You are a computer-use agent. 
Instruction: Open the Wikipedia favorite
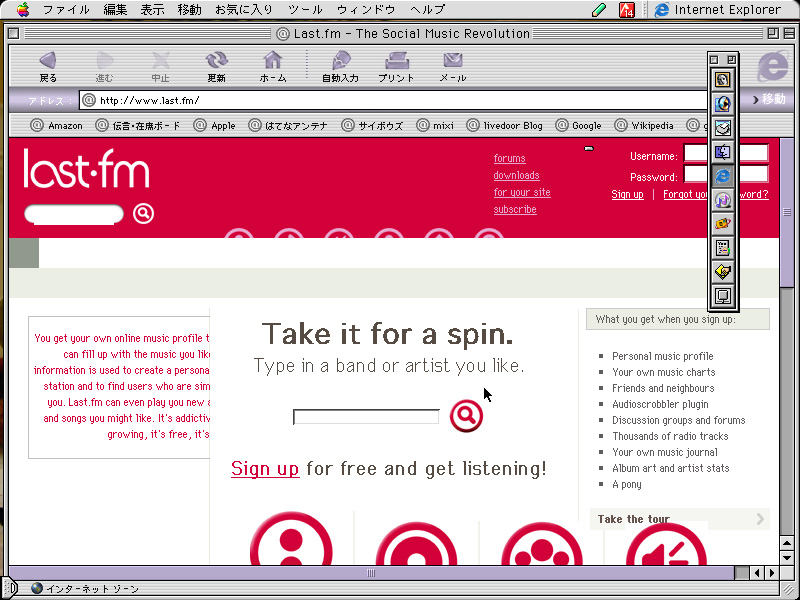pos(644,126)
